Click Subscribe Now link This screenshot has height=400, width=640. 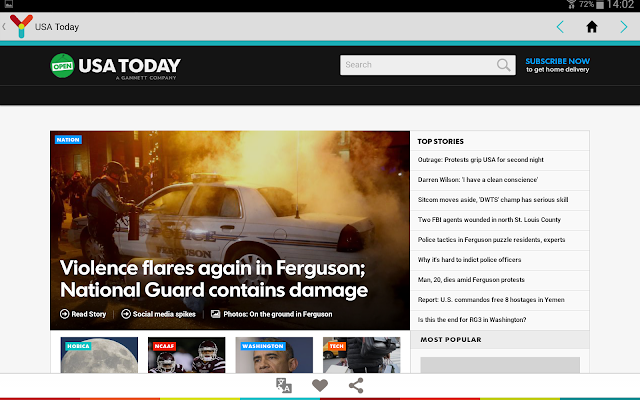pos(557,65)
